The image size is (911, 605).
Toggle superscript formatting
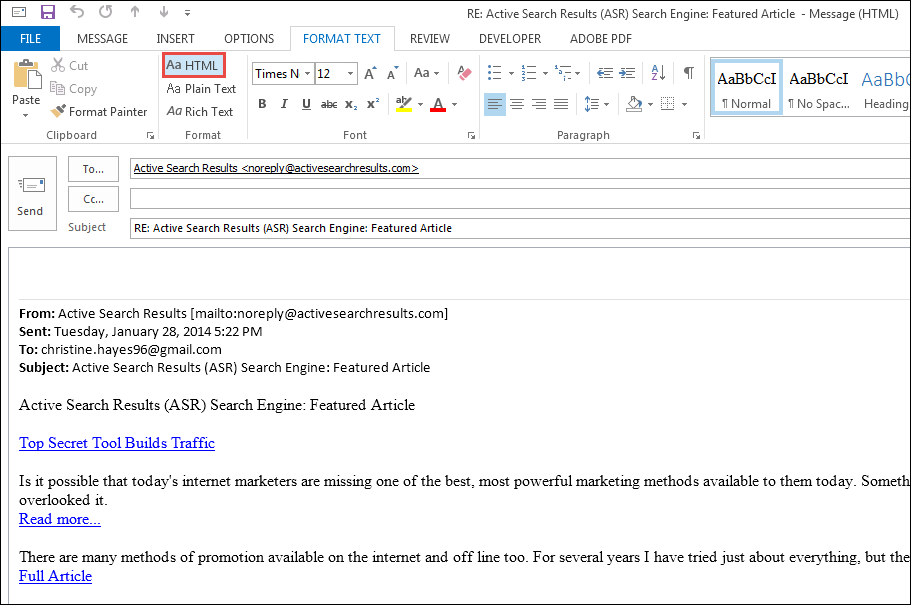pyautogui.click(x=373, y=104)
